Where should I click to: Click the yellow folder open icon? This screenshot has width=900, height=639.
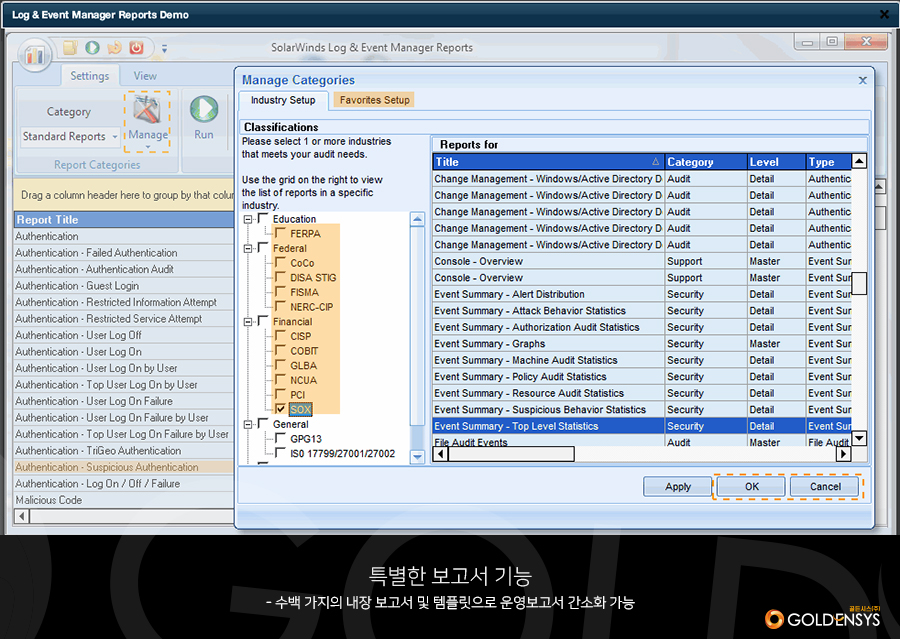(70, 47)
